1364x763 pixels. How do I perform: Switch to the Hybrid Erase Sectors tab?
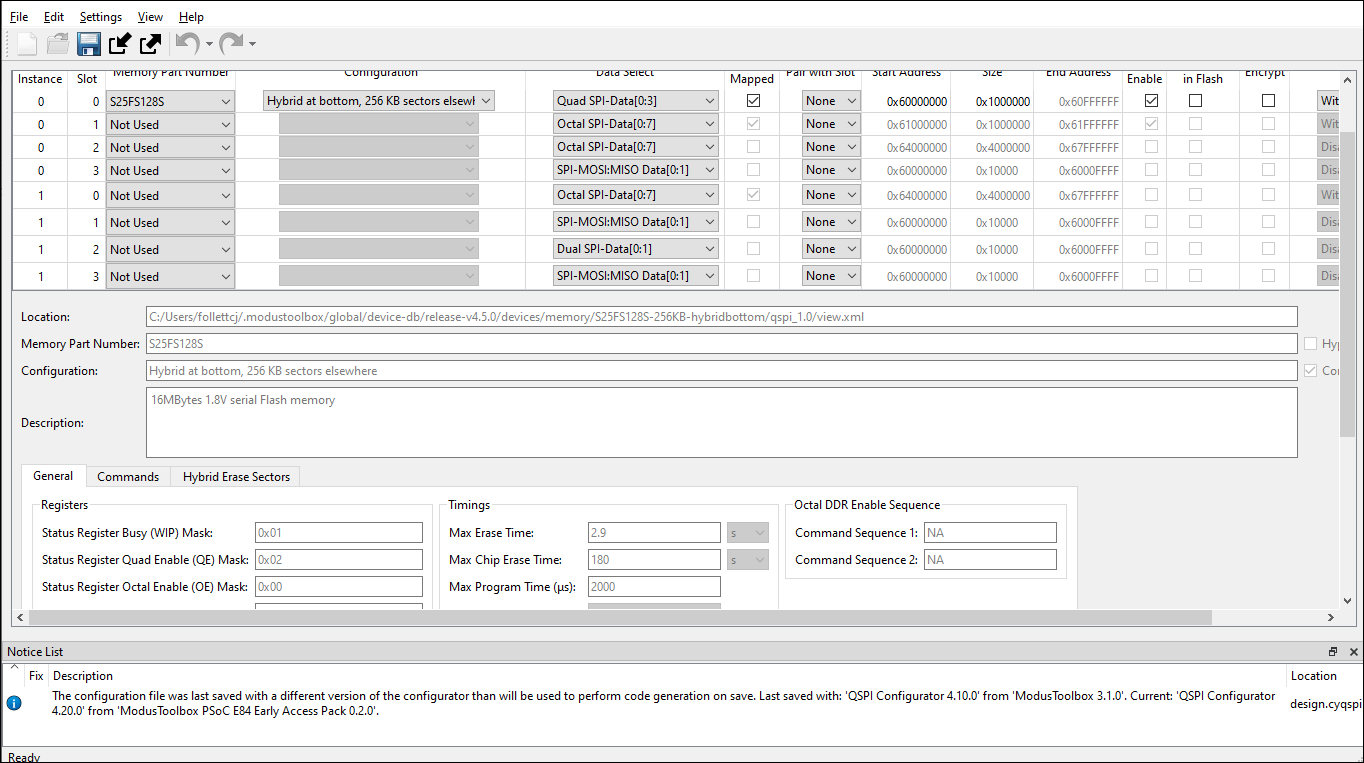(x=236, y=477)
